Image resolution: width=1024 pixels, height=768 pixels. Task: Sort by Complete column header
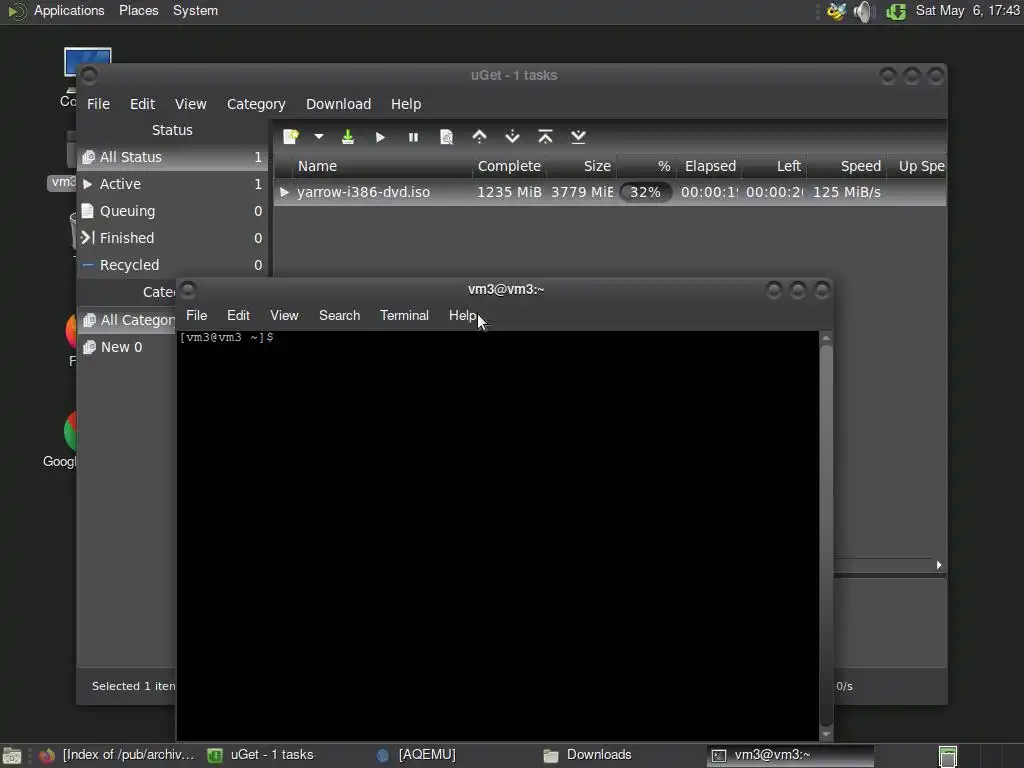[509, 166]
